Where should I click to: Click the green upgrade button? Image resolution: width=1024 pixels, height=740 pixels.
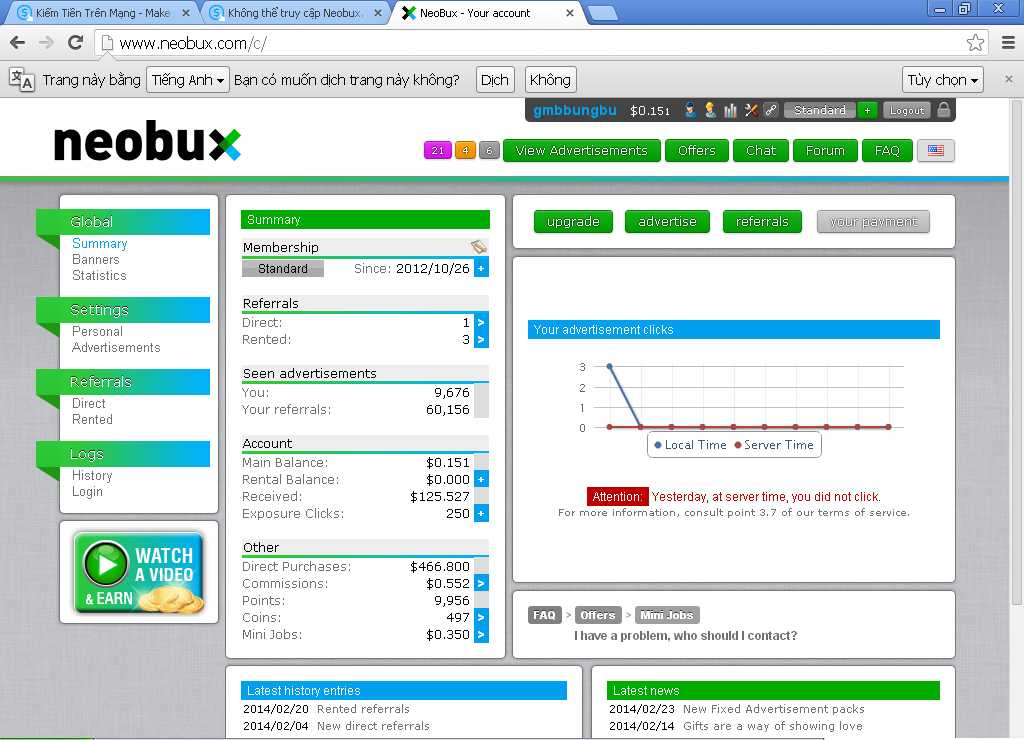pos(573,221)
